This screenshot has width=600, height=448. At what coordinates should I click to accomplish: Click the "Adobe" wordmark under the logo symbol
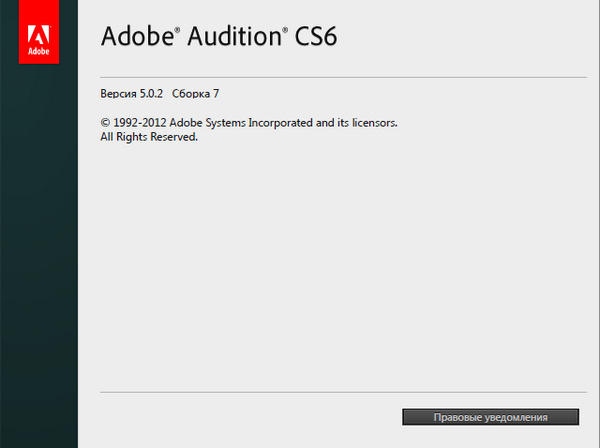tap(39, 49)
